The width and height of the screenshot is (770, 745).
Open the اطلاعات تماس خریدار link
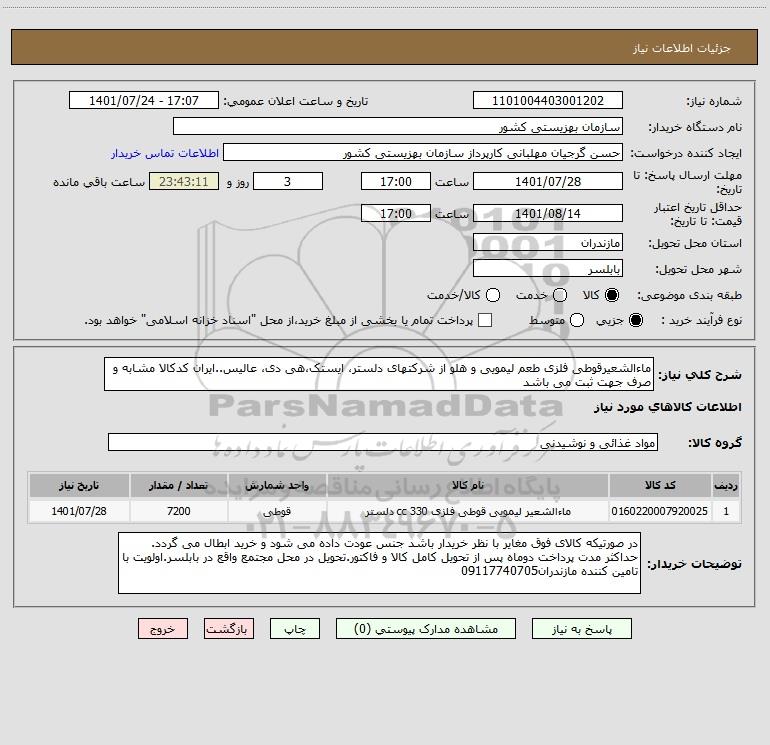pyautogui.click(x=165, y=153)
